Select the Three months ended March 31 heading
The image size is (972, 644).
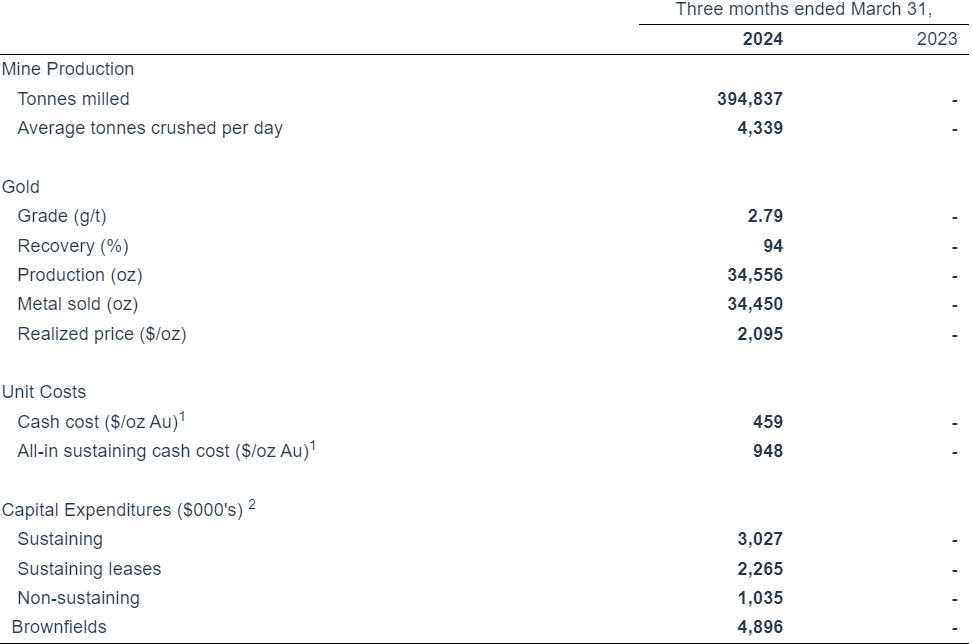pyautogui.click(x=803, y=9)
